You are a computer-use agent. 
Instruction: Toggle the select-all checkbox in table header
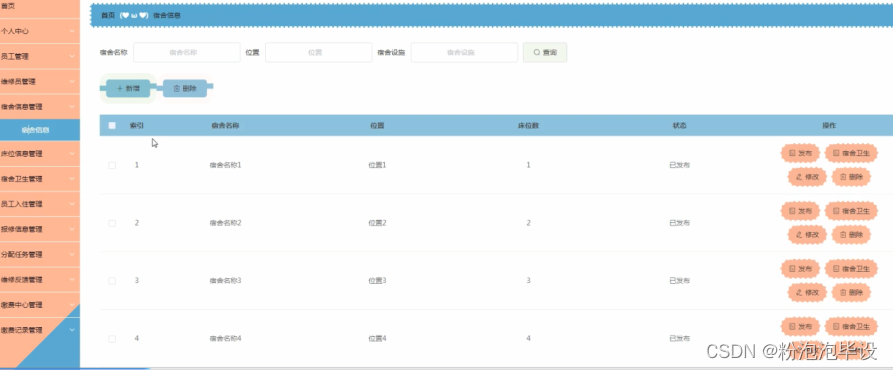click(x=112, y=125)
